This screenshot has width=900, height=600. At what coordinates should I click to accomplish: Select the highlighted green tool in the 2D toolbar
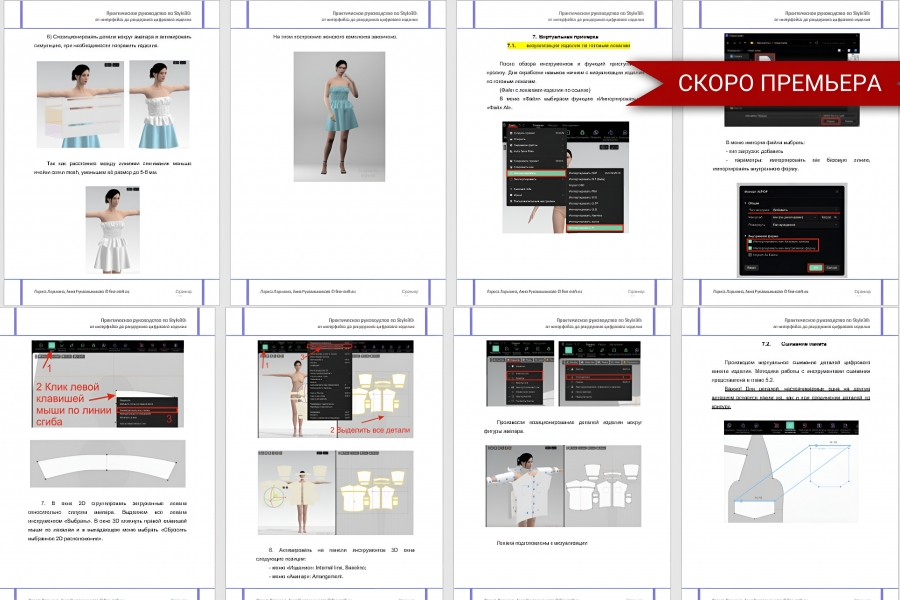tap(51, 345)
